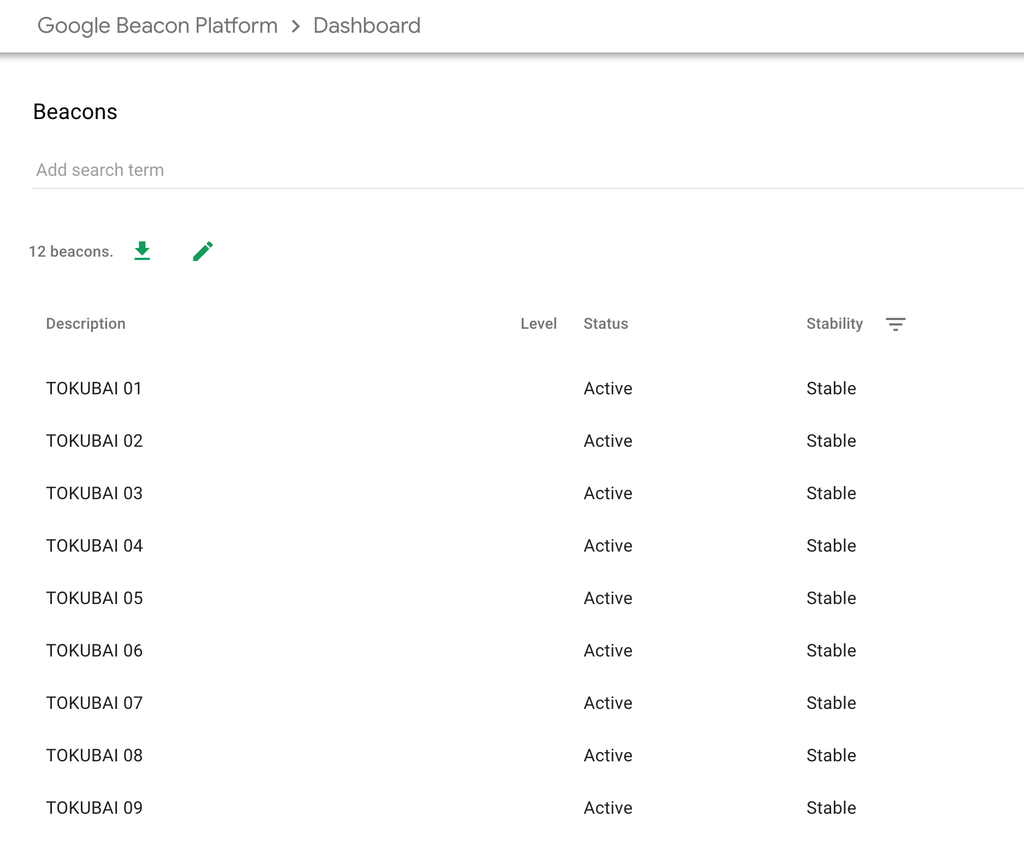Open beacon TOKUBAI 04
This screenshot has width=1024, height=852.
pyautogui.click(x=94, y=546)
